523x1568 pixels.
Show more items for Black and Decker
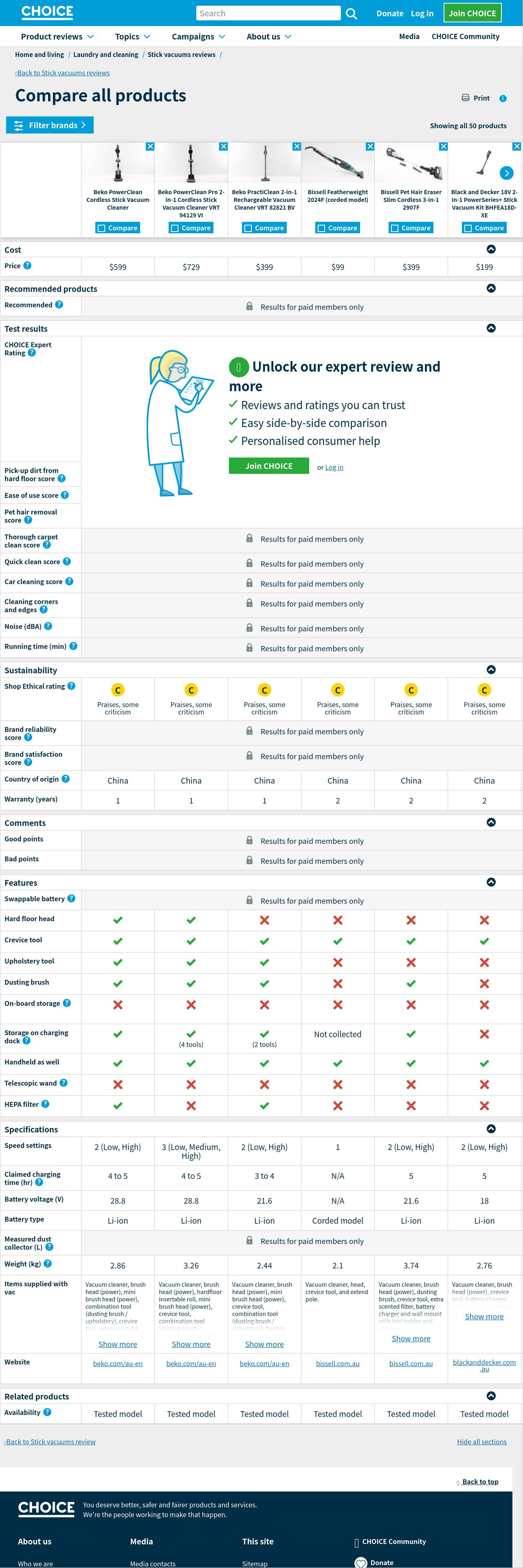point(484,1316)
